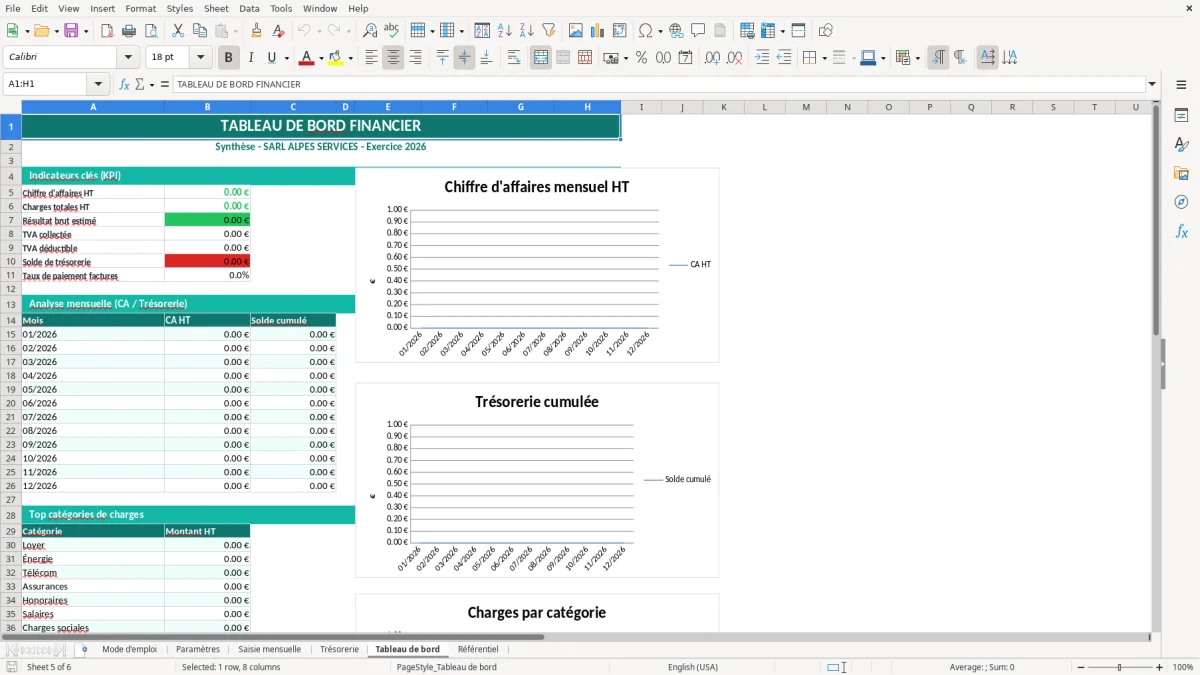
Task: Insert a comment with the speech bubble icon
Action: (698, 31)
